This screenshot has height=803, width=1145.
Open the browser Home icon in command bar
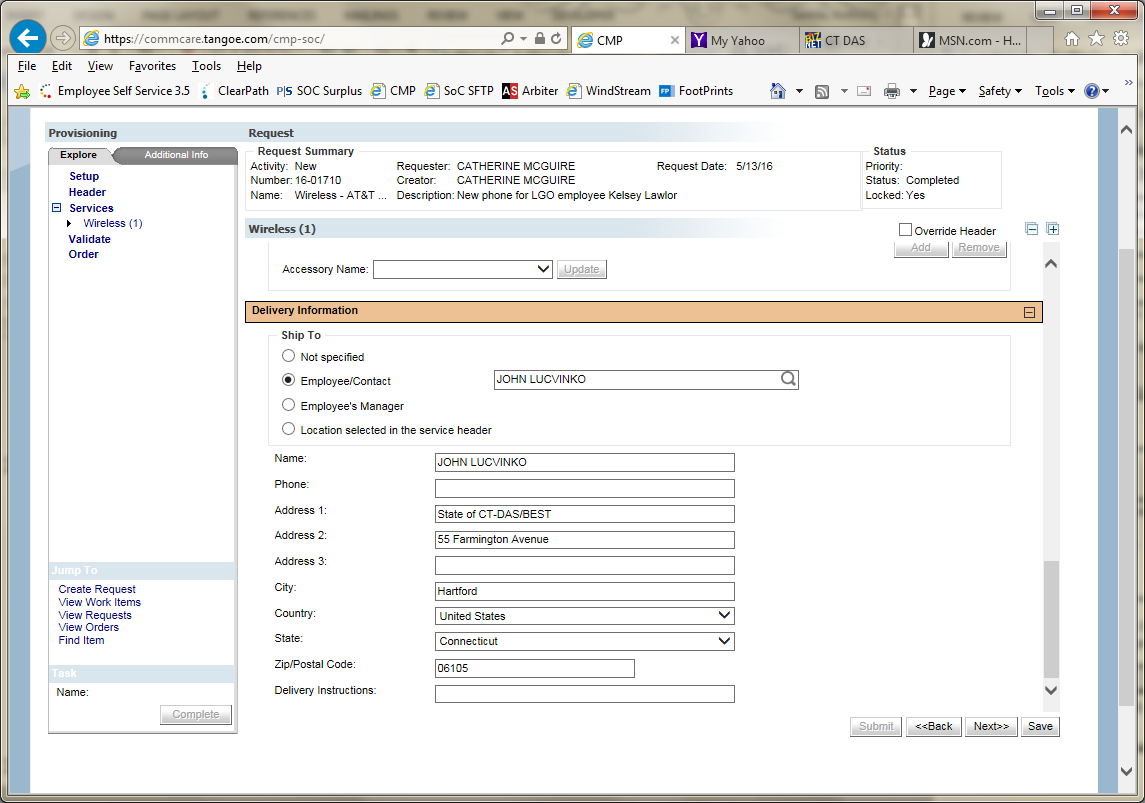click(x=778, y=91)
